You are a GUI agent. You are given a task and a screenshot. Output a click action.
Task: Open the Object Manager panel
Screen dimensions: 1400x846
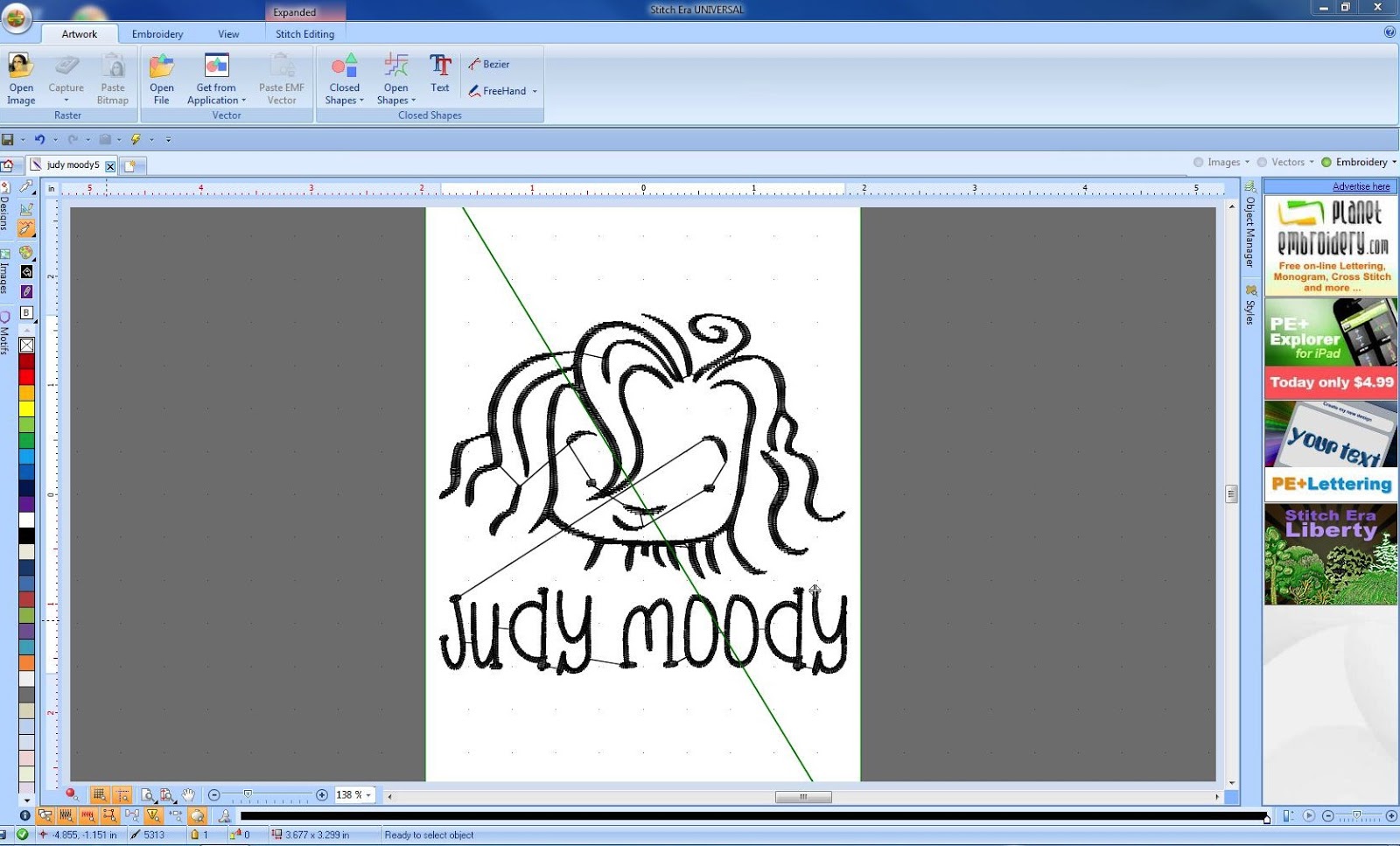click(x=1250, y=226)
